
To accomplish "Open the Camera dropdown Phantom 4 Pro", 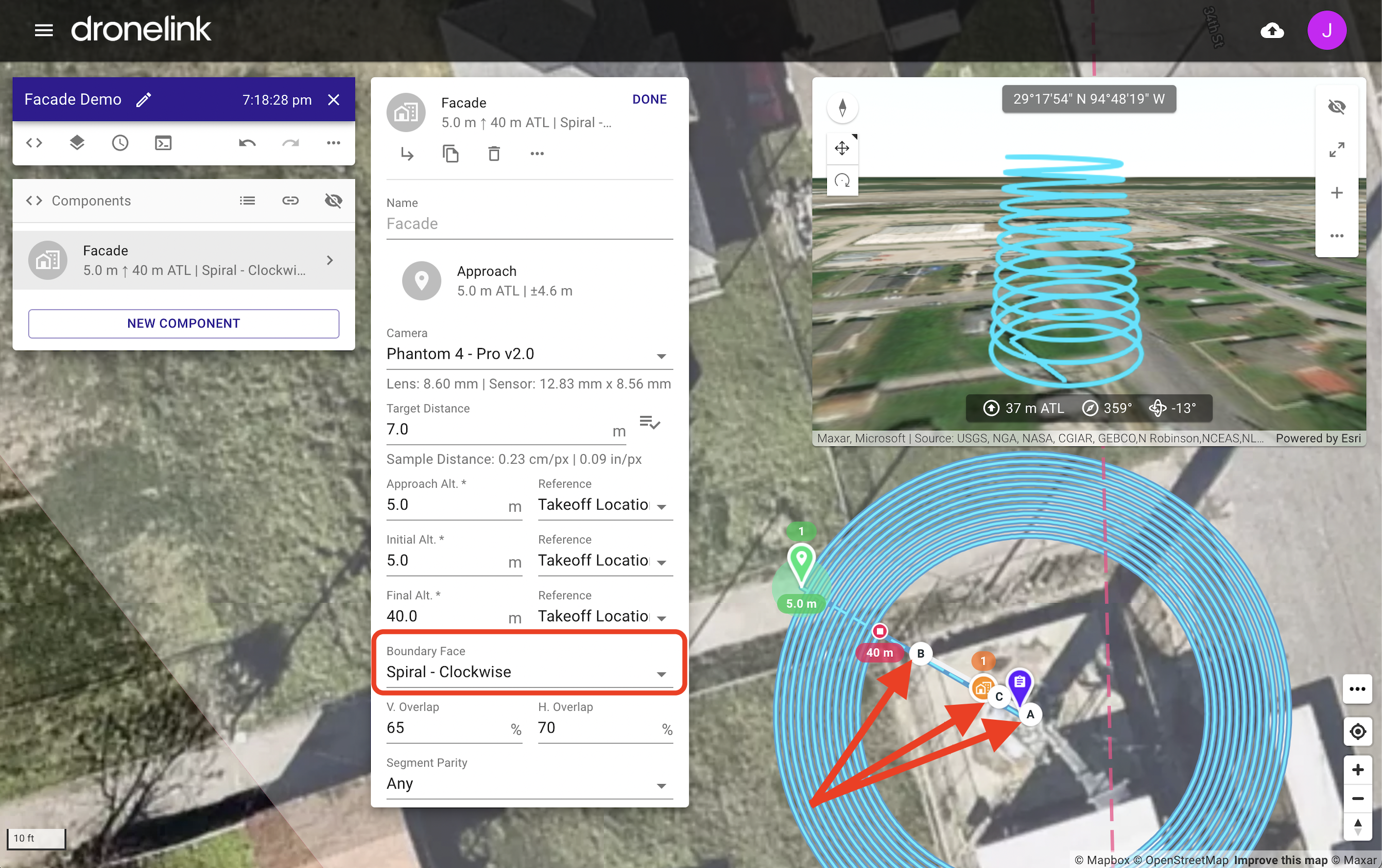I will tap(529, 354).
